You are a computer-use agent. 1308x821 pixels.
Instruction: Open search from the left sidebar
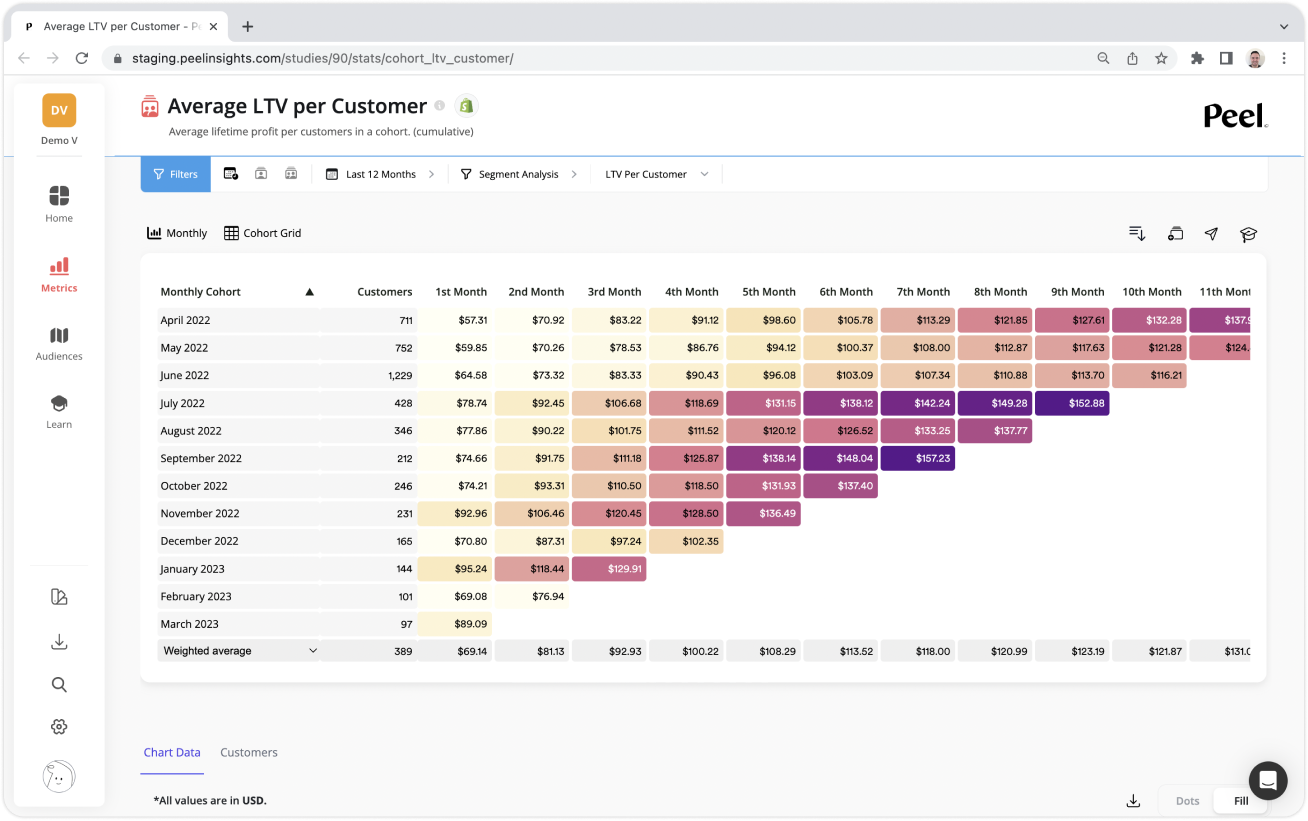pos(59,685)
